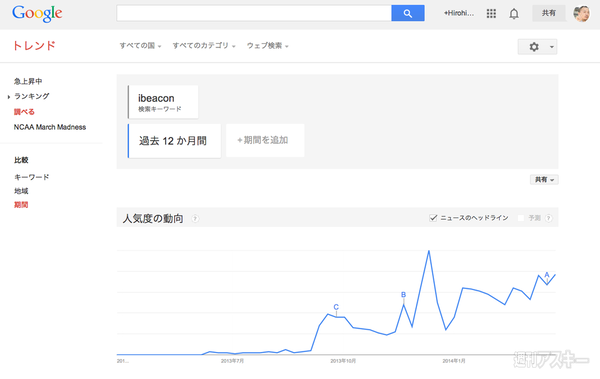This screenshot has height=379, width=600.
Task: Open the ウェブ検索 dropdown
Action: (267, 46)
